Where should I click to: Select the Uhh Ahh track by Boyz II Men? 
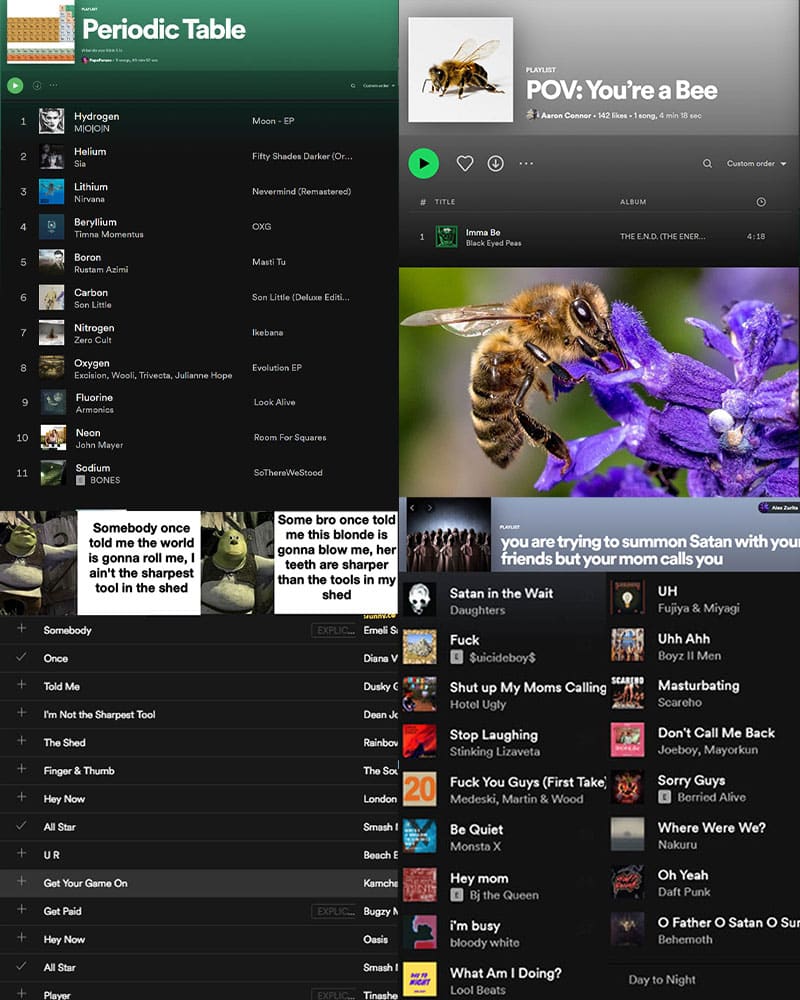(704, 646)
